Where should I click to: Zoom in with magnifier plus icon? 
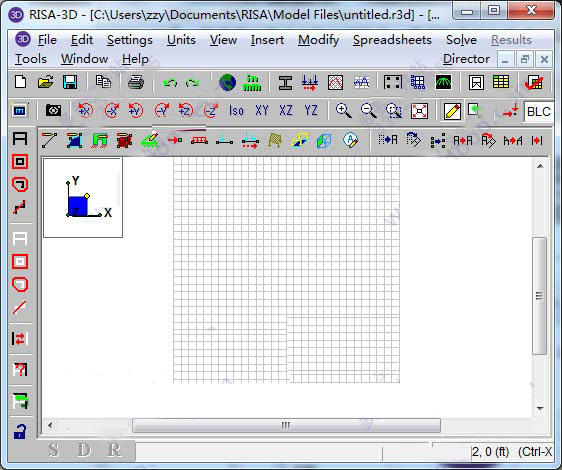coord(343,110)
